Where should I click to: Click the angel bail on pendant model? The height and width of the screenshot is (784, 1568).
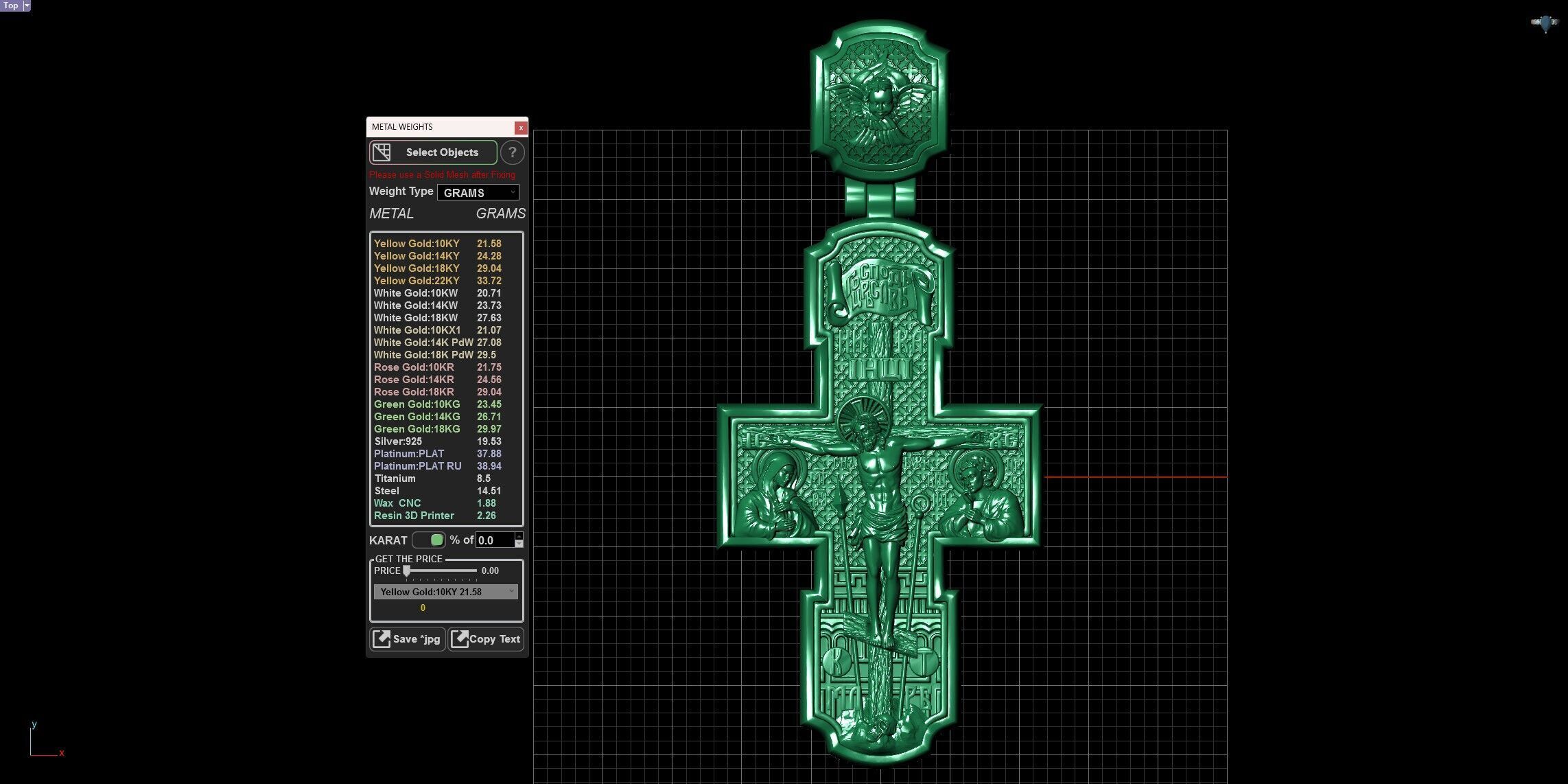coord(879,100)
